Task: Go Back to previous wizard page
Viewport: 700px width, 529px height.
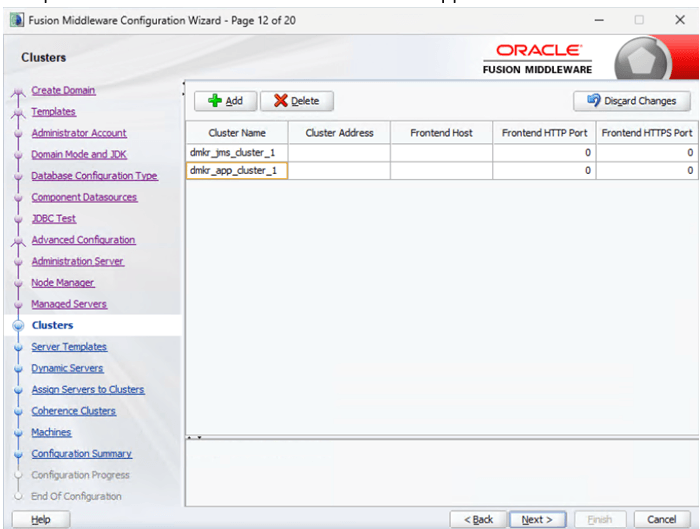Action: (x=478, y=520)
